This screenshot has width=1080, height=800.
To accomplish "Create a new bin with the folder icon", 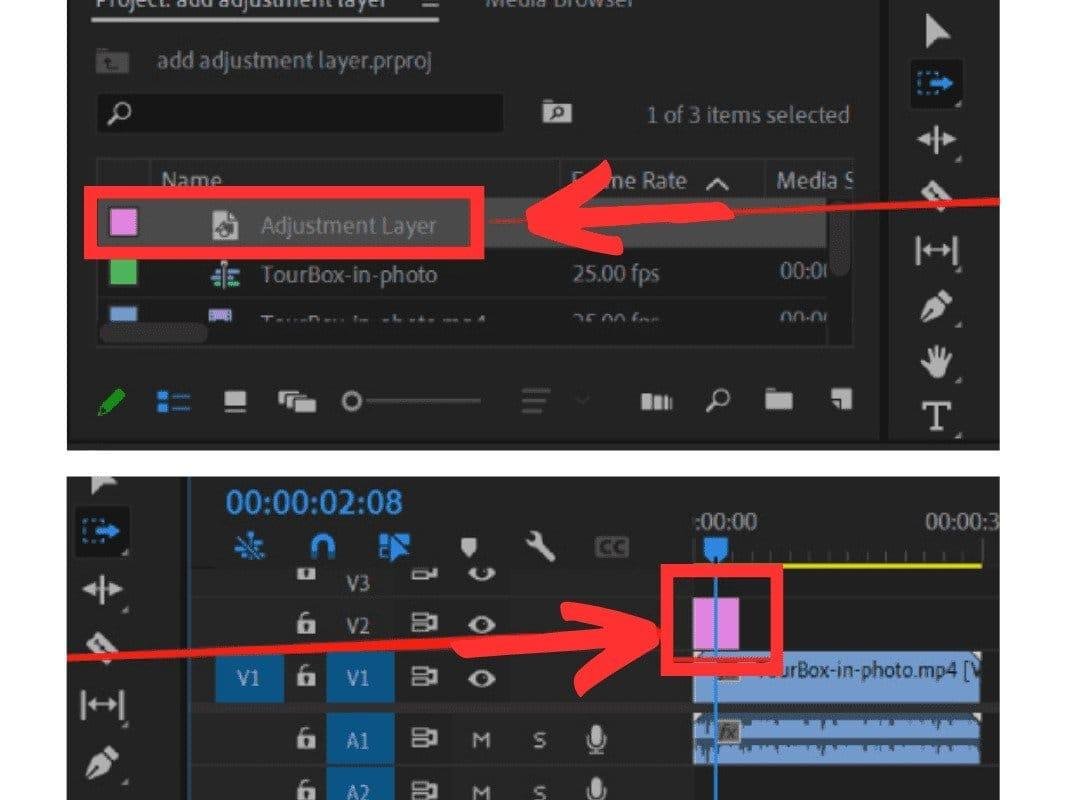I will 778,400.
